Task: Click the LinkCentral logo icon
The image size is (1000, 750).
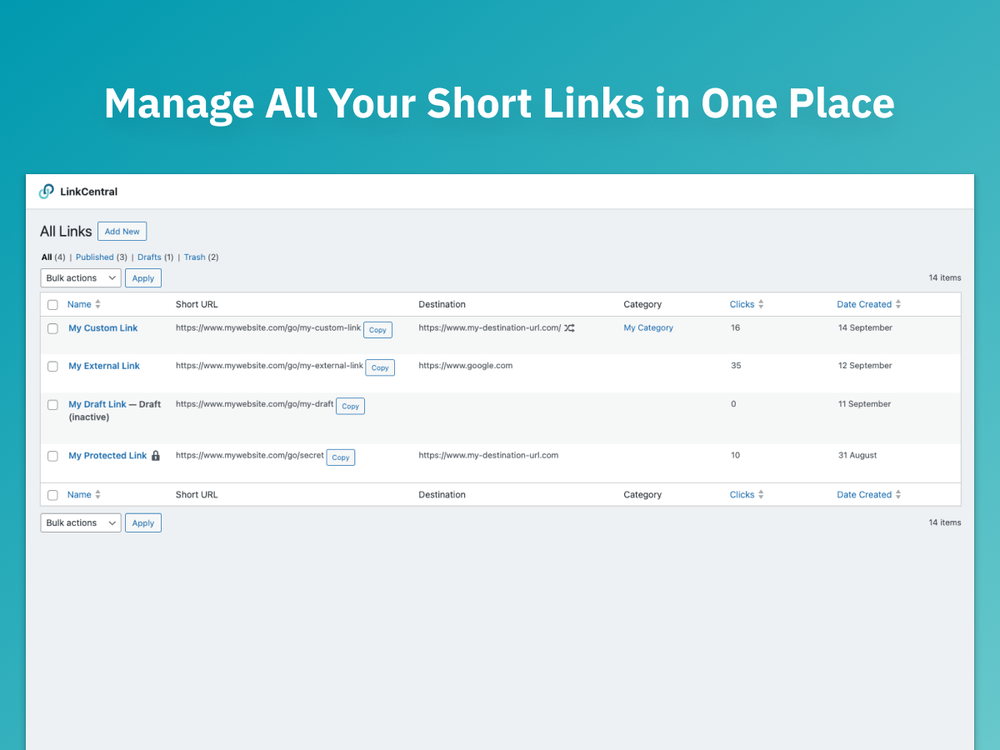Action: [x=46, y=191]
